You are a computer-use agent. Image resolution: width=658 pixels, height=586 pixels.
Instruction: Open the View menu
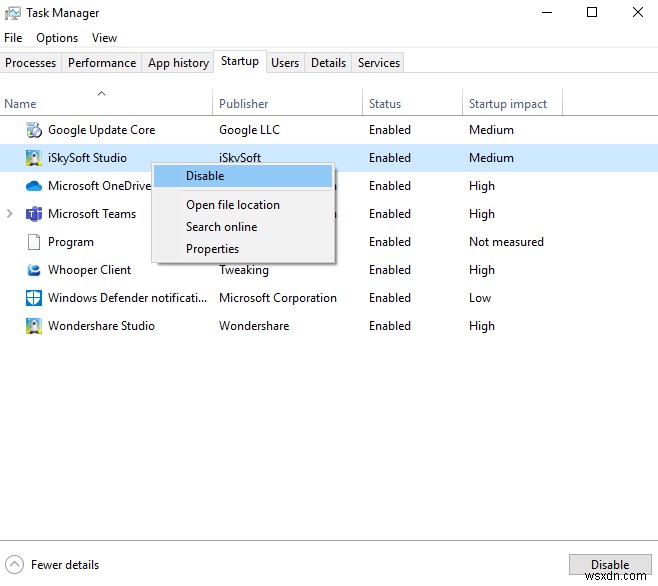(104, 38)
